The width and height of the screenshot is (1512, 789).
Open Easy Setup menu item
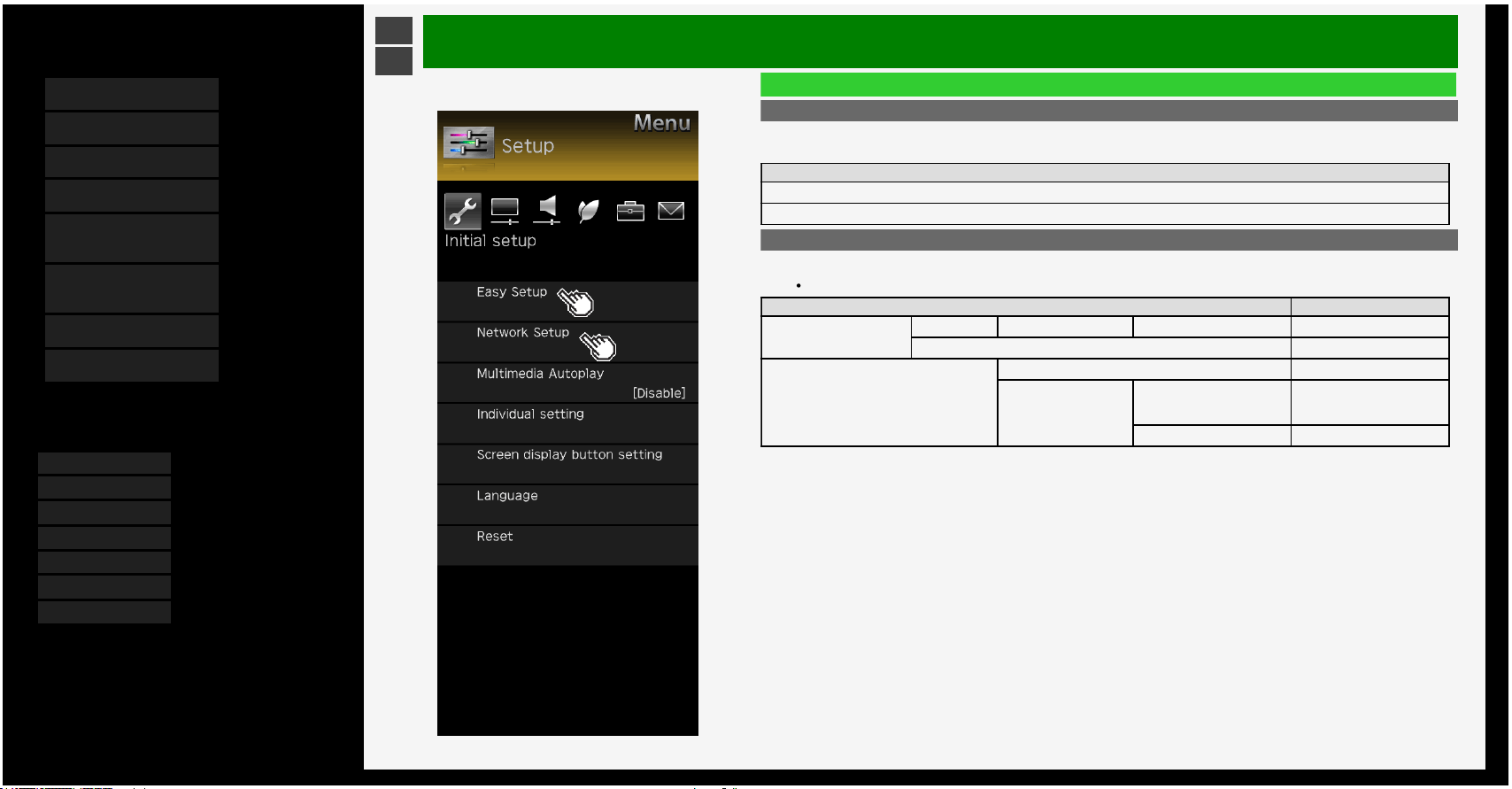[x=567, y=301]
